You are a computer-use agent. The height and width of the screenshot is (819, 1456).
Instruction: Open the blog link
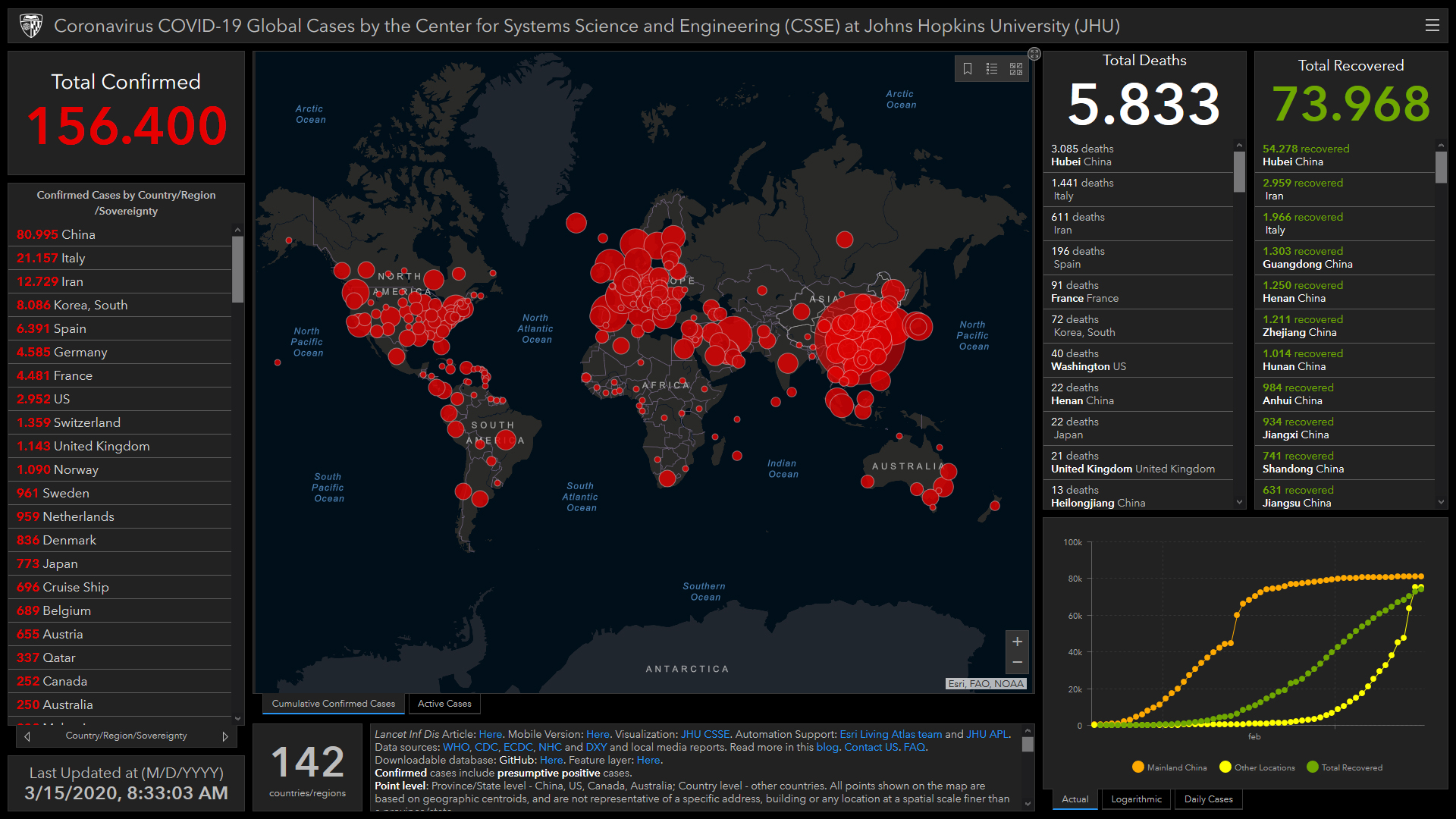827,747
